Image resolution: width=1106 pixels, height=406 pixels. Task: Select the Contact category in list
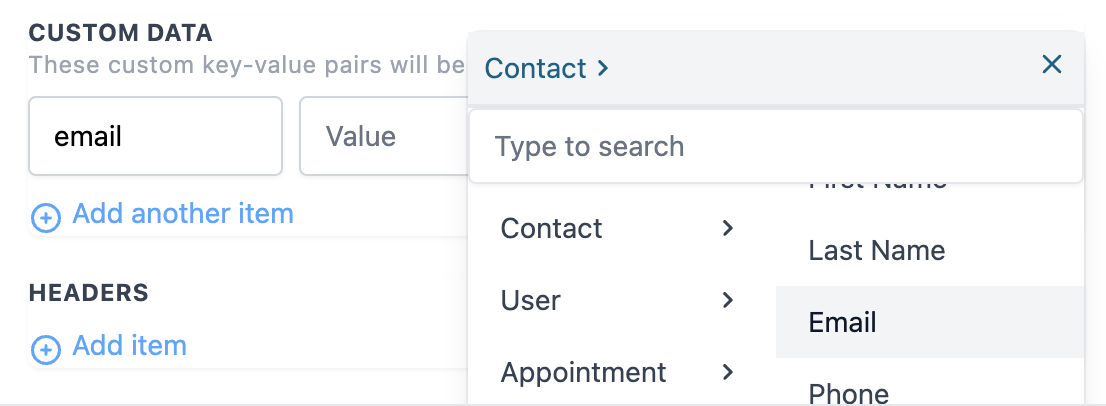click(552, 228)
